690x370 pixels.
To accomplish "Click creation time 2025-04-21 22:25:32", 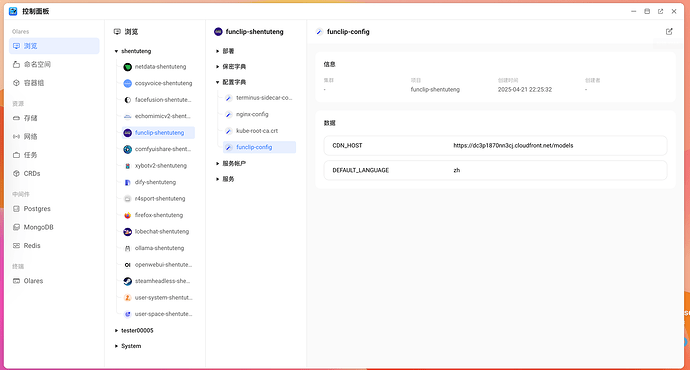I will (525, 89).
